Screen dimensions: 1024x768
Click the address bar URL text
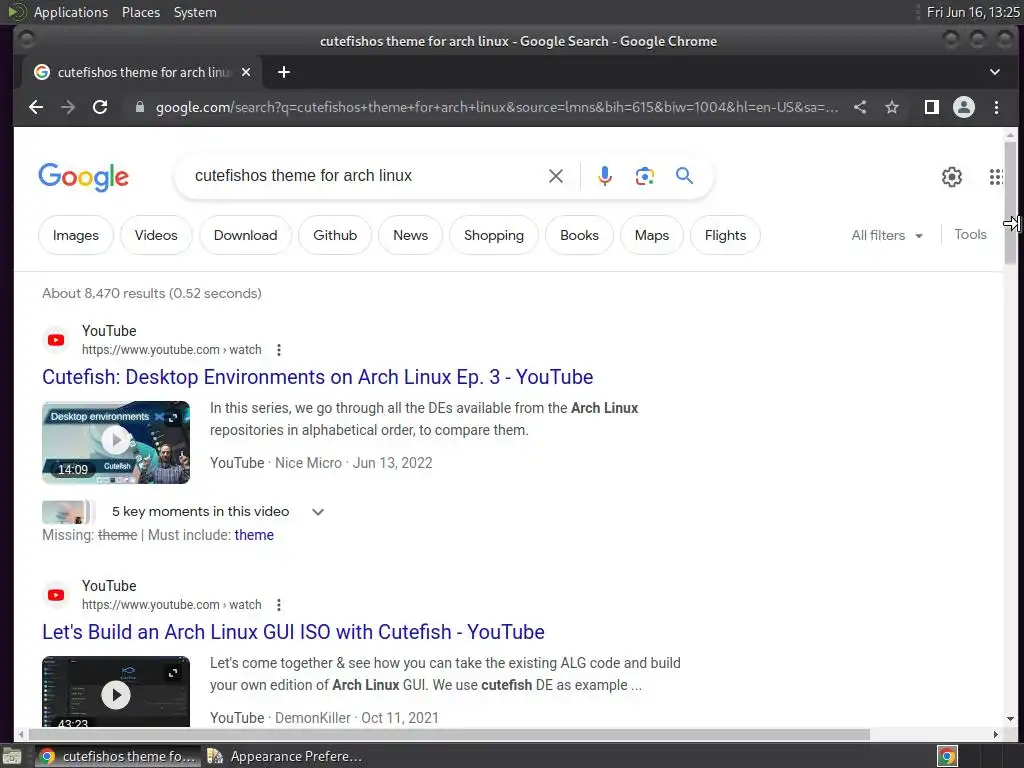coord(496,107)
